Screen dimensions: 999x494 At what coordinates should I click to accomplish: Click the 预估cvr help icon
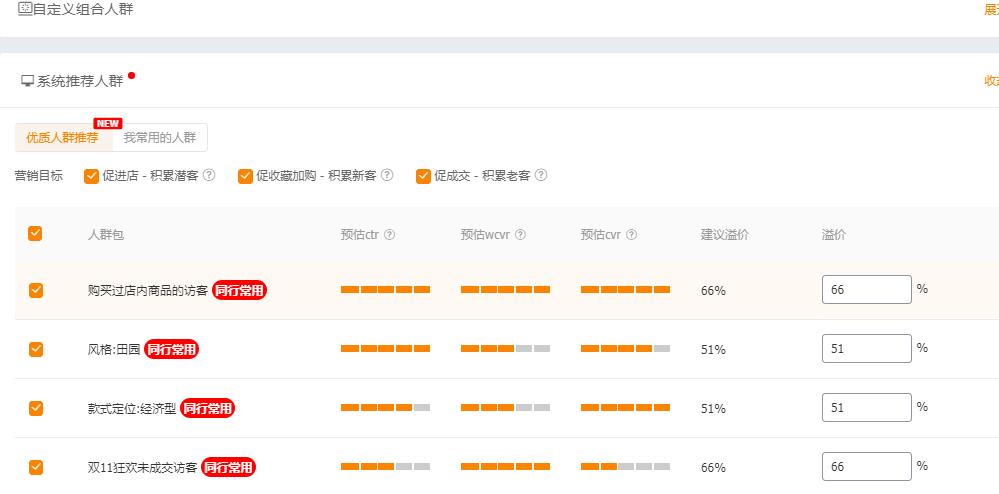pos(631,235)
